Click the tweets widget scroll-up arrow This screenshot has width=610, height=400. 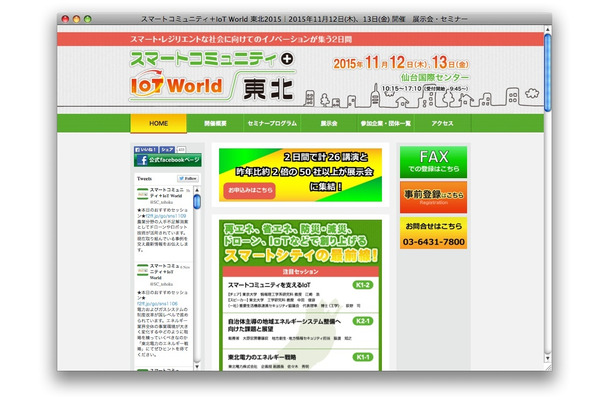click(x=197, y=190)
